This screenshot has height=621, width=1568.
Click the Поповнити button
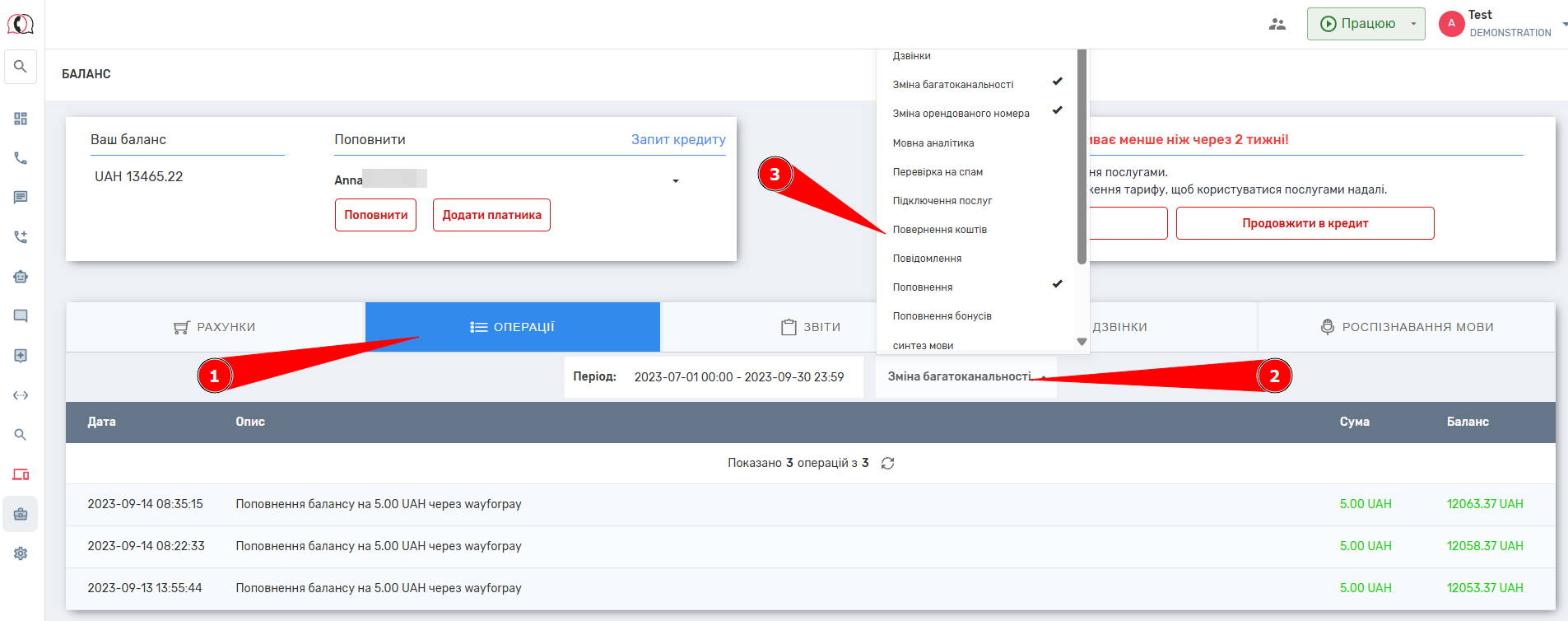[x=375, y=215]
